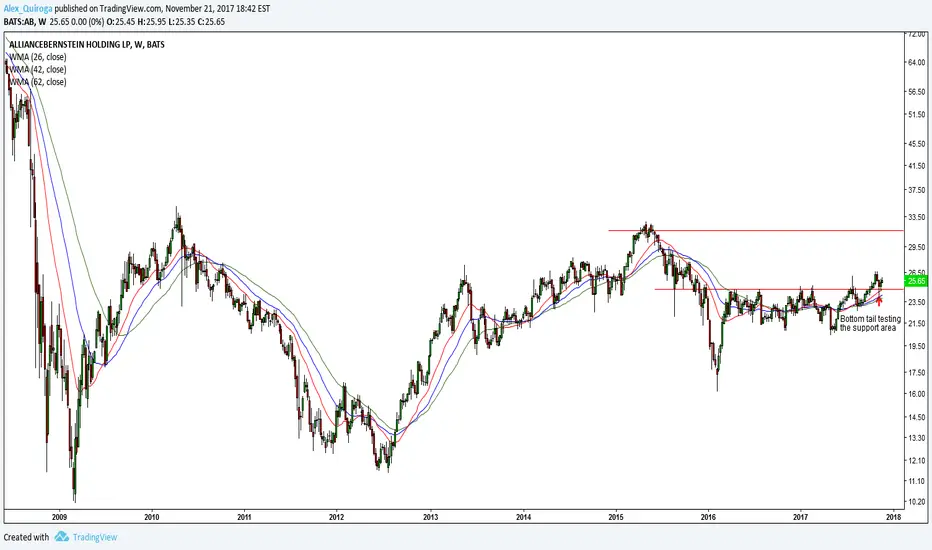Click the 41.50 price axis label
Screen dimensions: 932x550
coord(917,166)
